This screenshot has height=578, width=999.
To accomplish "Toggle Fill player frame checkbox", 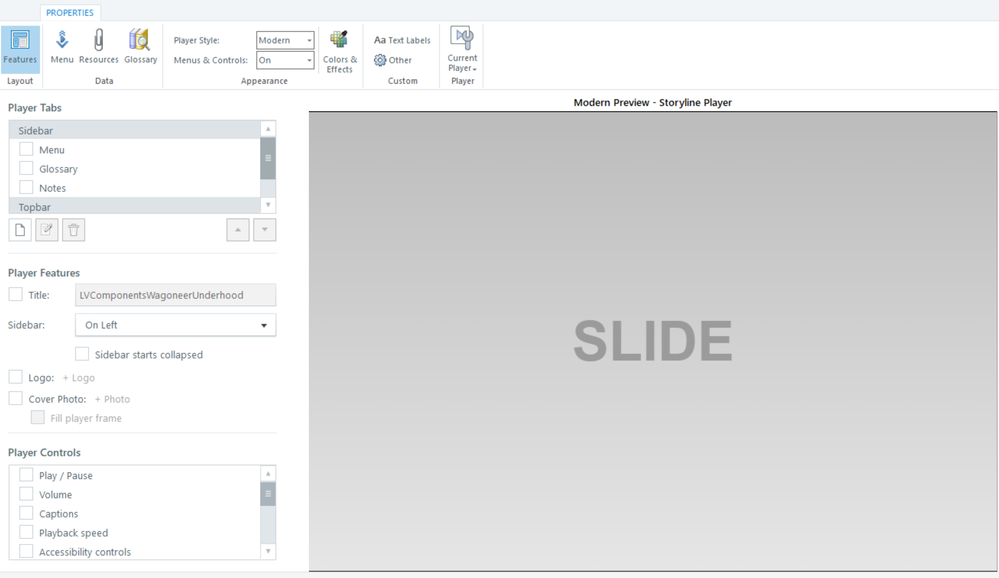I will click(x=38, y=417).
